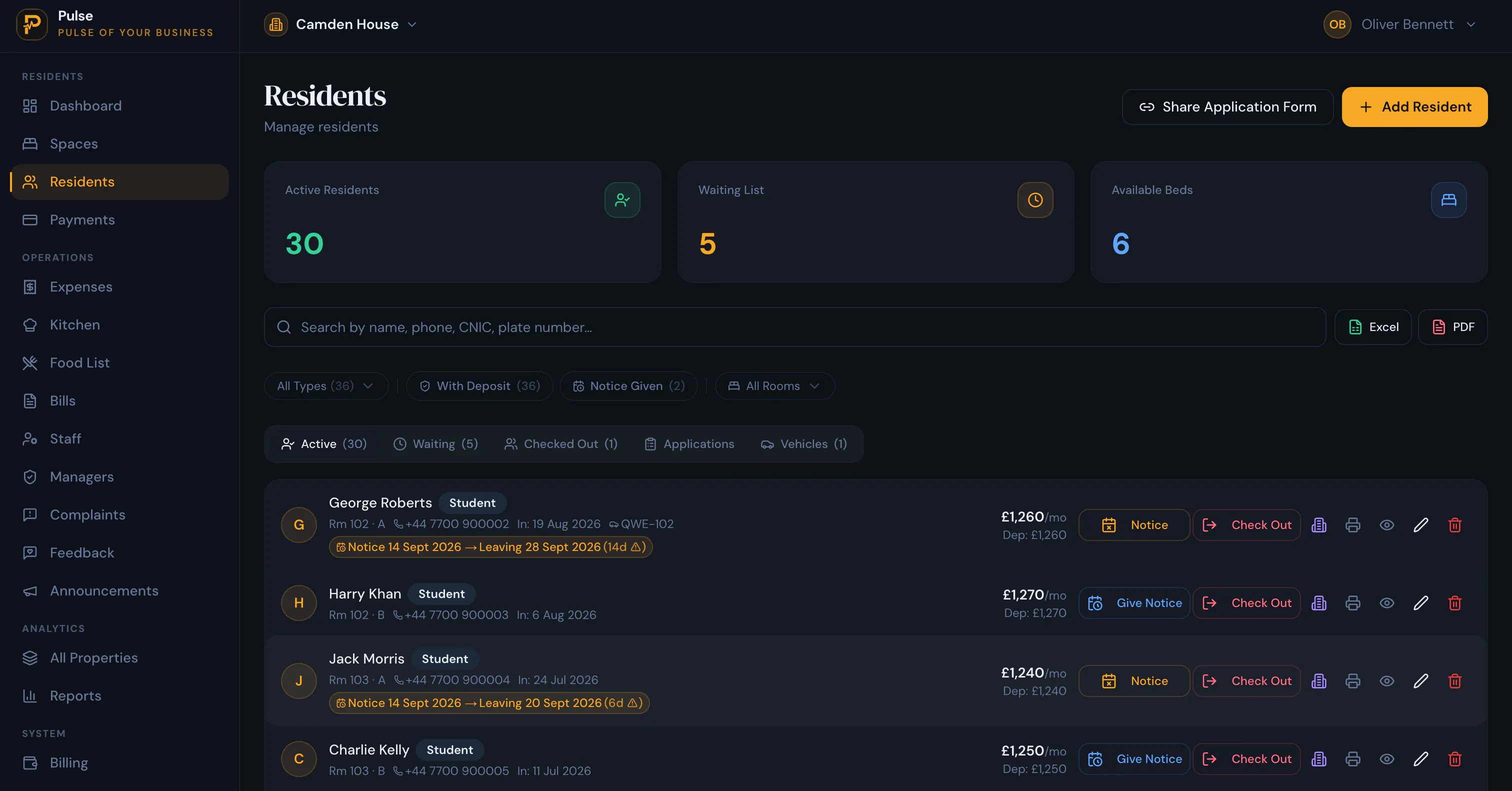
Task: Focus the resident search field
Action: [794, 327]
